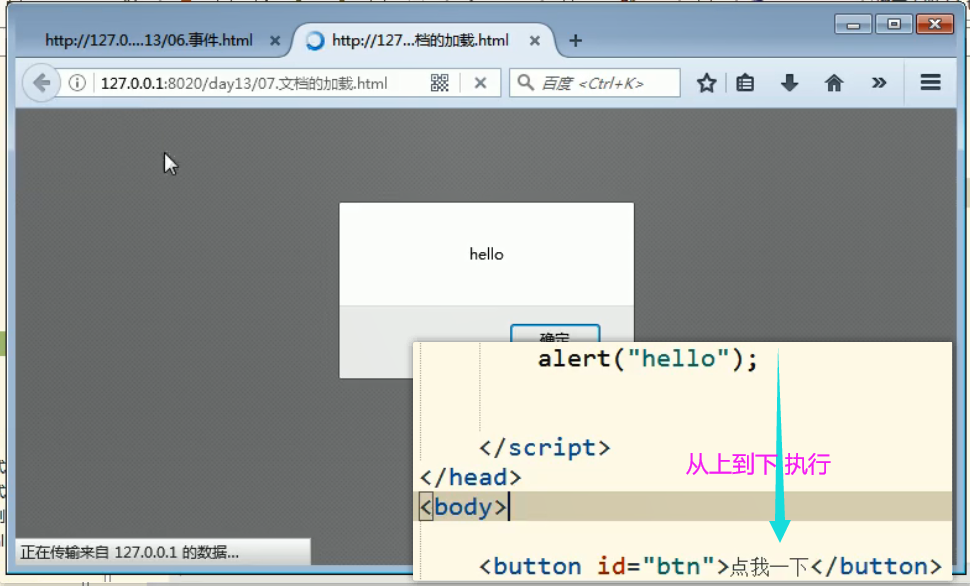Switch to the 06.事件.html tab

tap(148, 41)
